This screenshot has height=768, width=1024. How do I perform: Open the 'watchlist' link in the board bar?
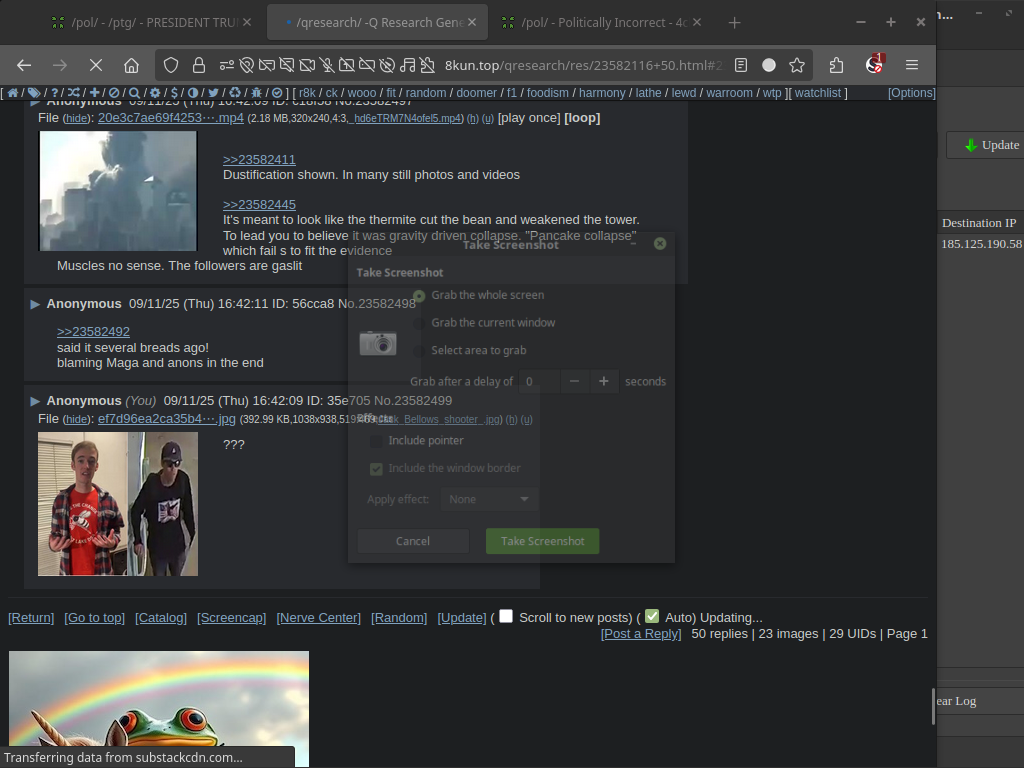pyautogui.click(x=818, y=93)
